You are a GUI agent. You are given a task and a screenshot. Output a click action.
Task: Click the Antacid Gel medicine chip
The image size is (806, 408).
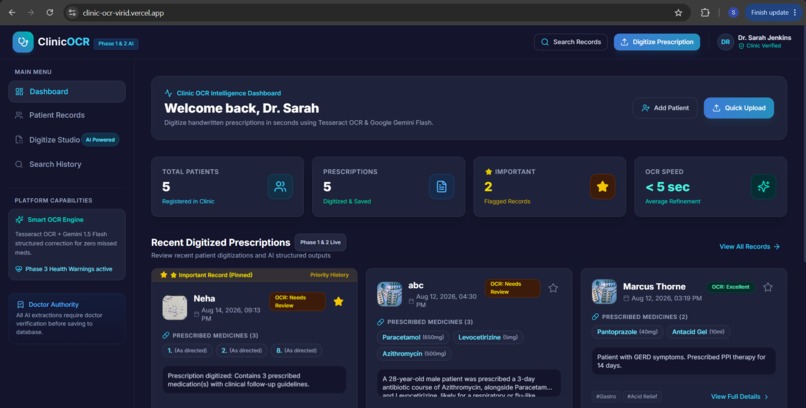[x=698, y=332]
